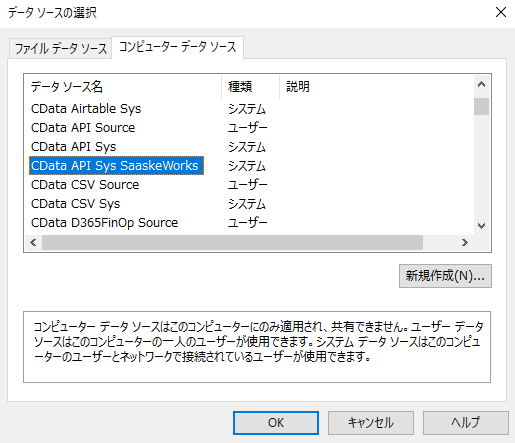Click the vertical scrollbar down arrow
Screen dimensions: 515x443
coord(481,226)
